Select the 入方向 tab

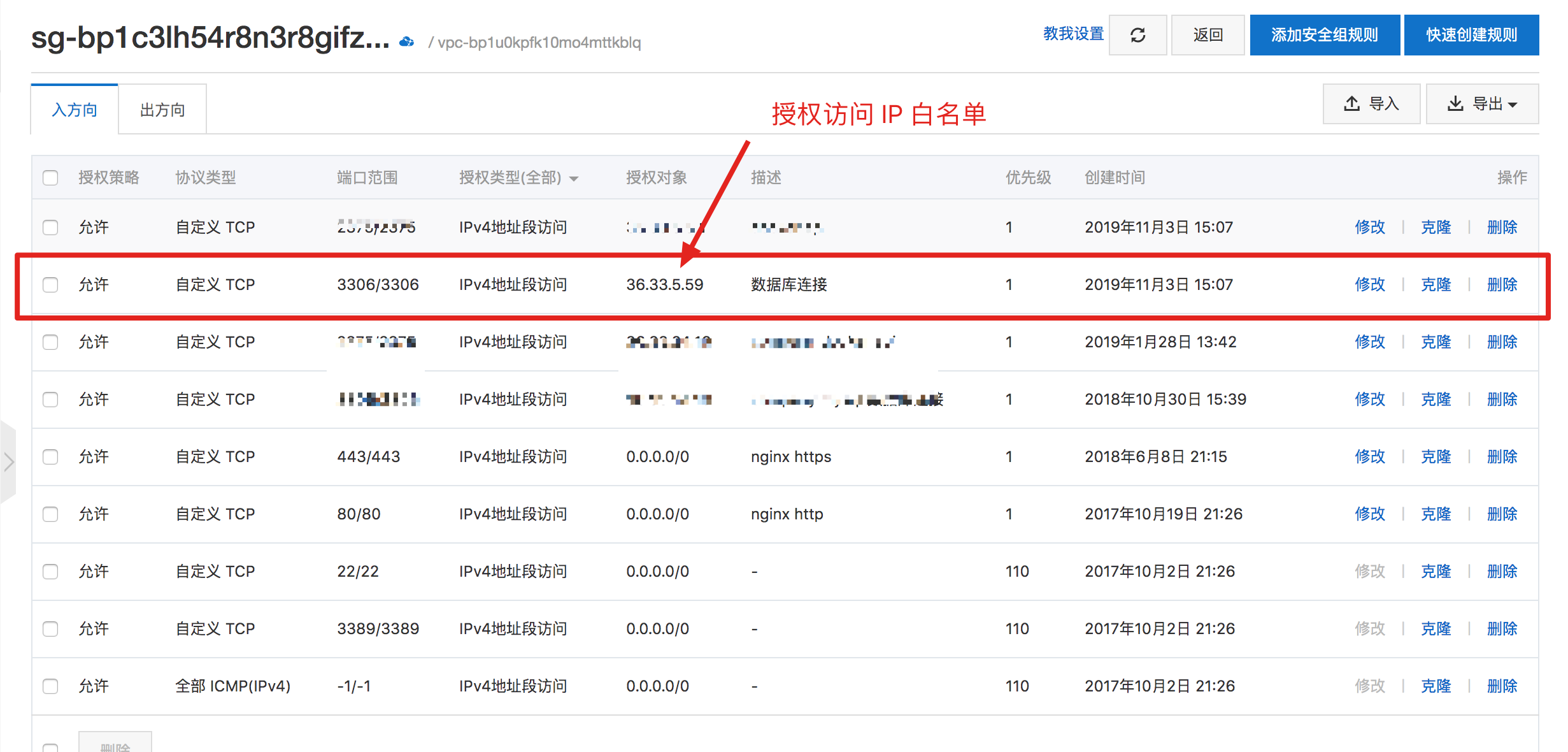pos(75,110)
